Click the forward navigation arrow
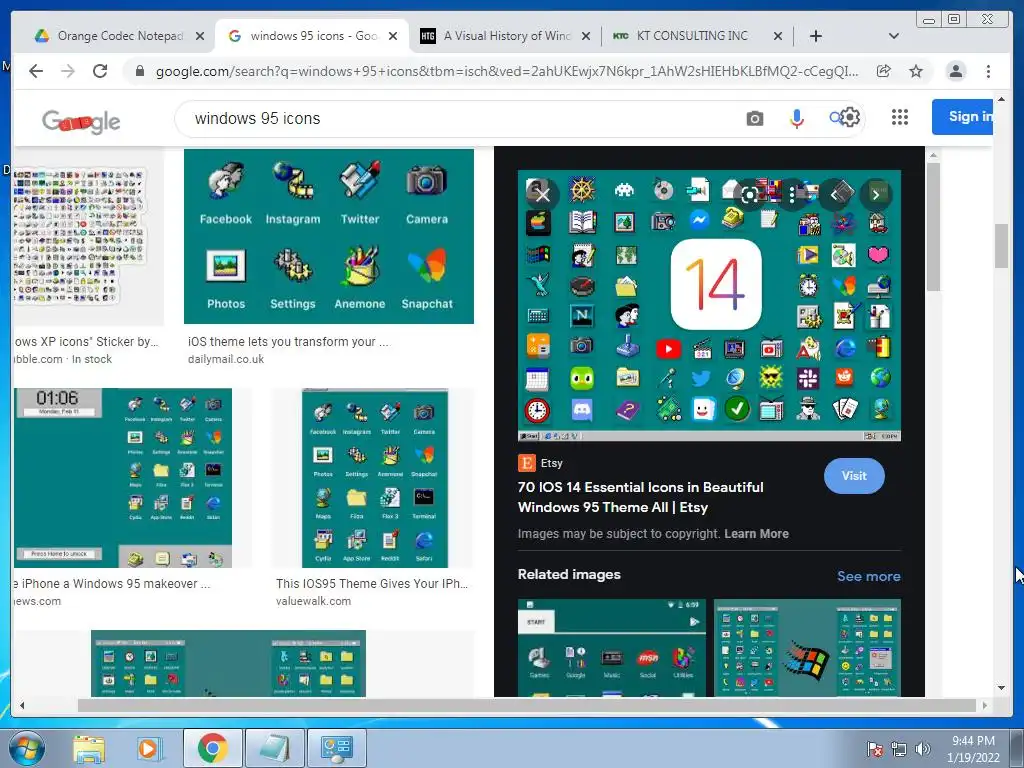Image resolution: width=1024 pixels, height=768 pixels. [68, 71]
